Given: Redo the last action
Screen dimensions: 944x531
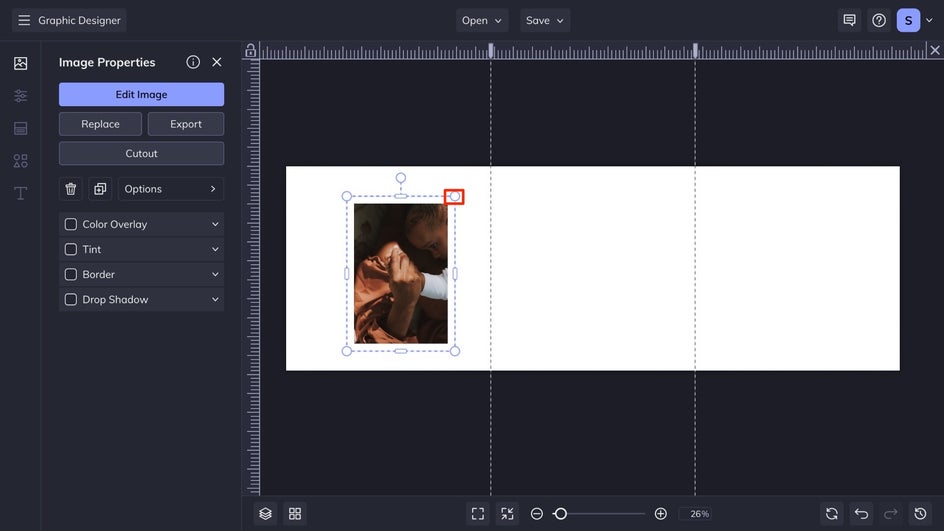Looking at the screenshot, I should [x=891, y=514].
